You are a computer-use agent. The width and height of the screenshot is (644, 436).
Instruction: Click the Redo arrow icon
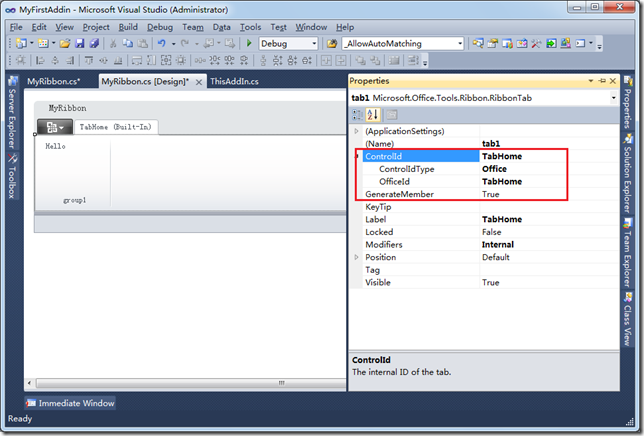185,43
